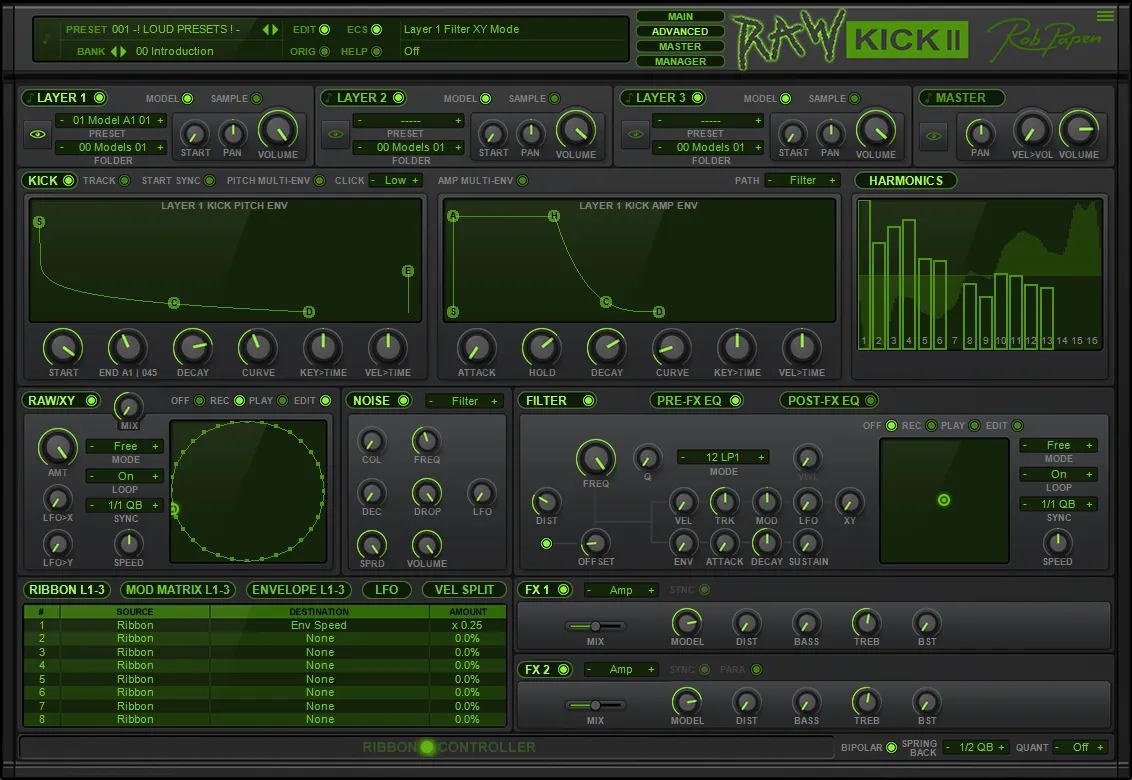Toggle the FX 1 power LED
1132x780 pixels.
point(564,589)
